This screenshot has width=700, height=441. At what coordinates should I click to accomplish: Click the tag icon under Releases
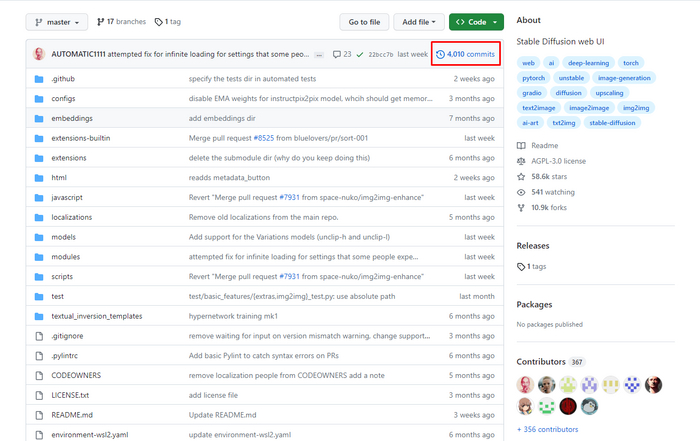[521, 266]
